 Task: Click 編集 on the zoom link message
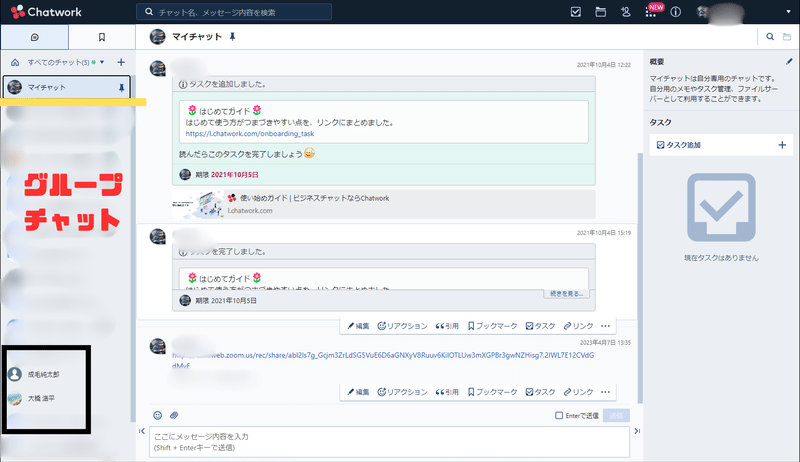pos(358,392)
